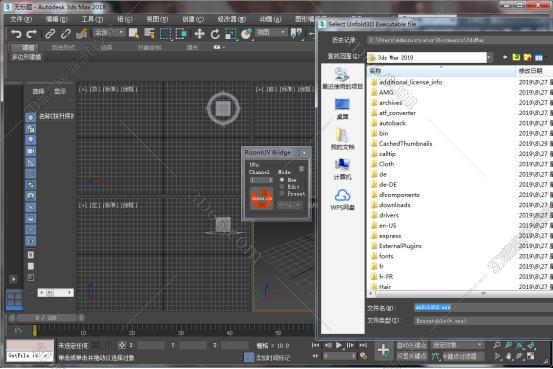This screenshot has height=369, width=553.
Task: Select the 桌面 shortcut in dialog sidebar
Action: click(x=342, y=109)
